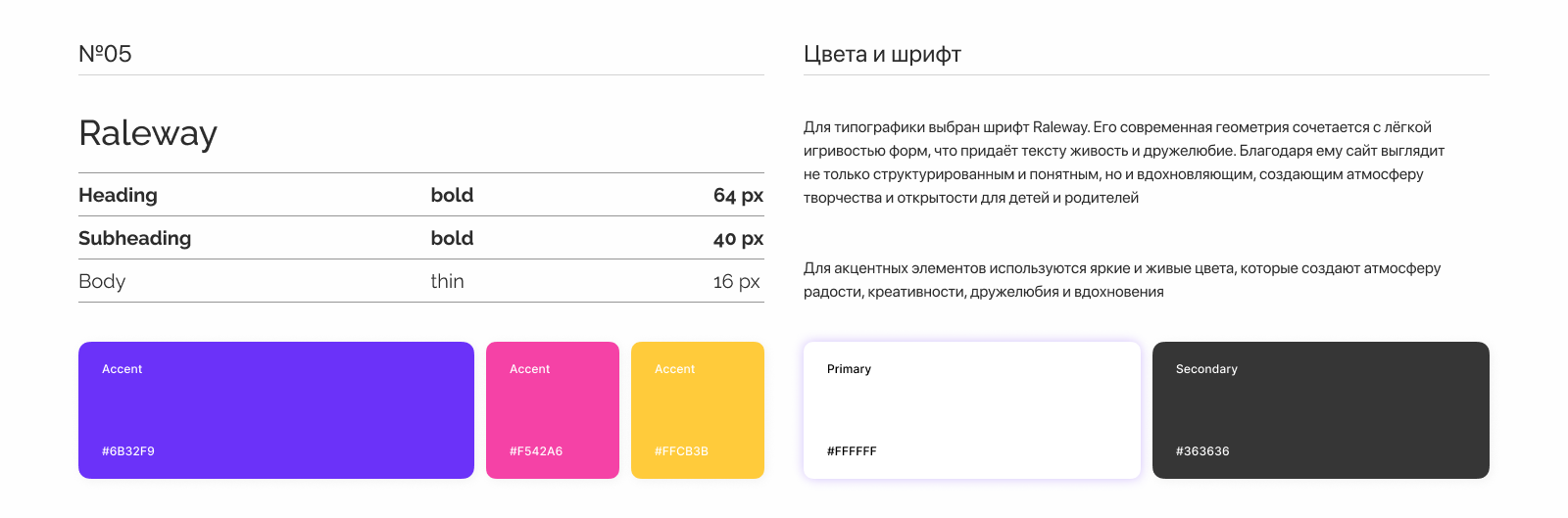Click the #6B32F9 hex code text

click(x=128, y=451)
